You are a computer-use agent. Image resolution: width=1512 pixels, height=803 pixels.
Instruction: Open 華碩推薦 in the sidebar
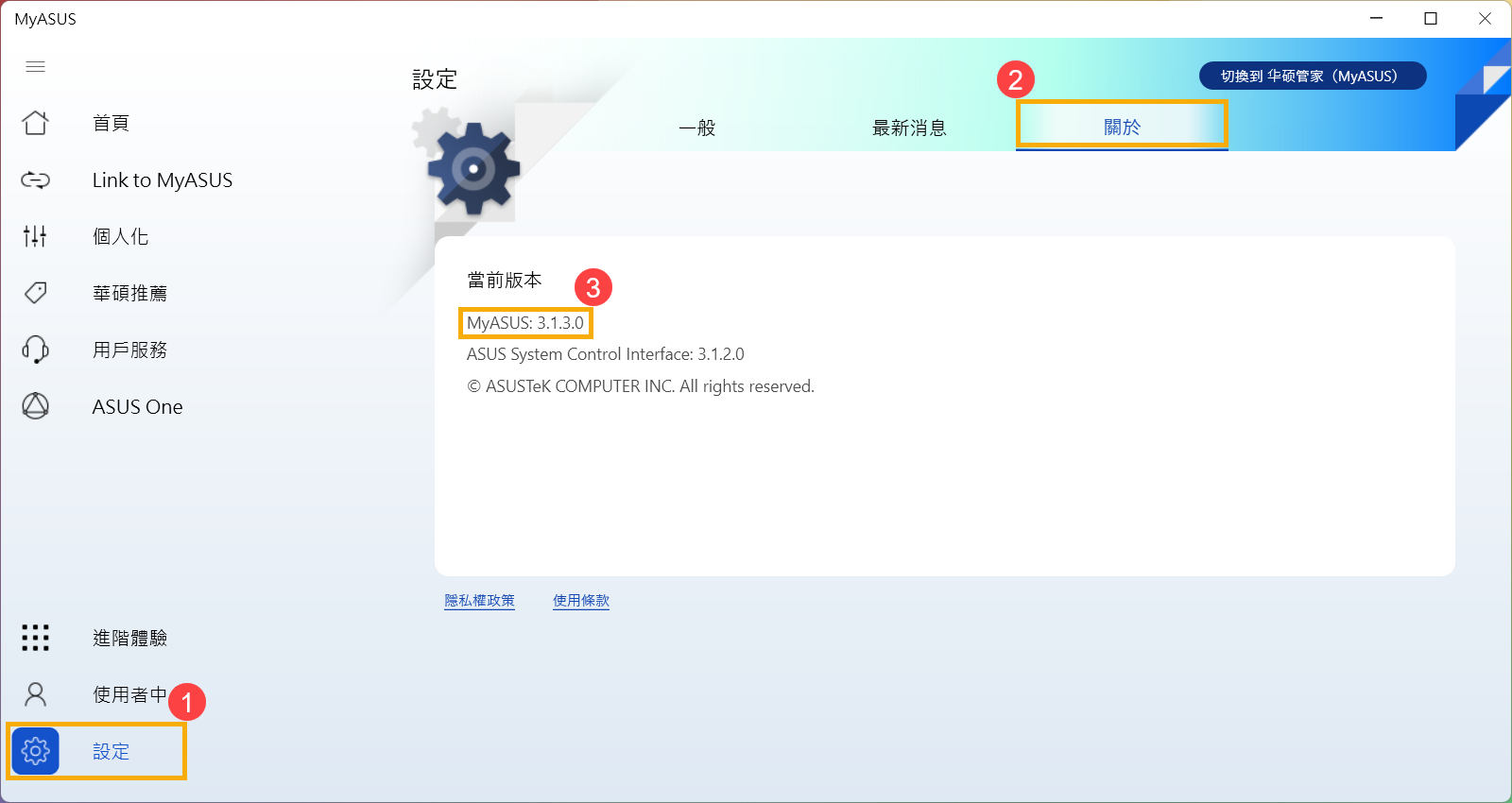[129, 293]
